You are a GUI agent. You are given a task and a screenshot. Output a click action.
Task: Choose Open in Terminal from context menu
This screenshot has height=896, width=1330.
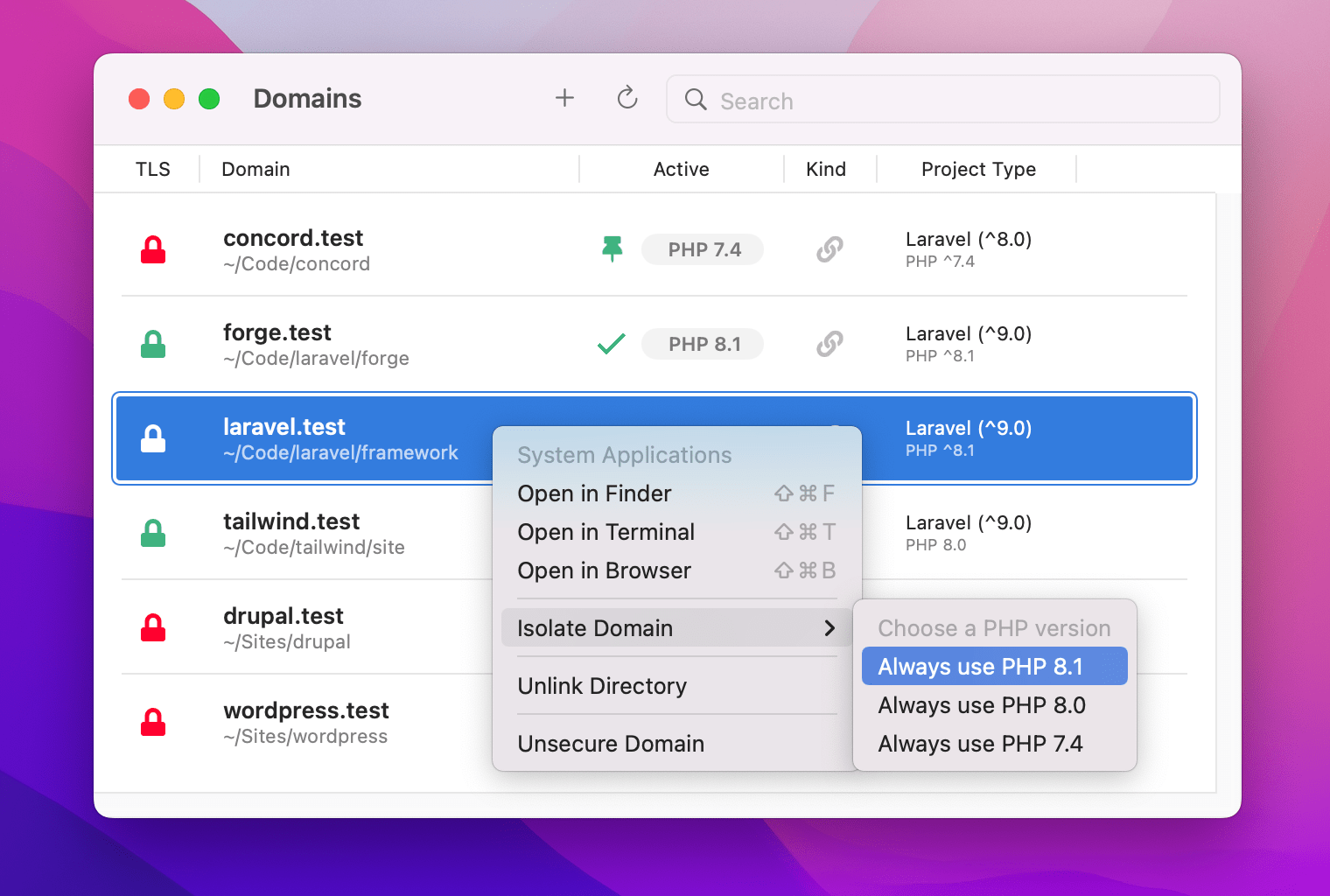coord(676,532)
